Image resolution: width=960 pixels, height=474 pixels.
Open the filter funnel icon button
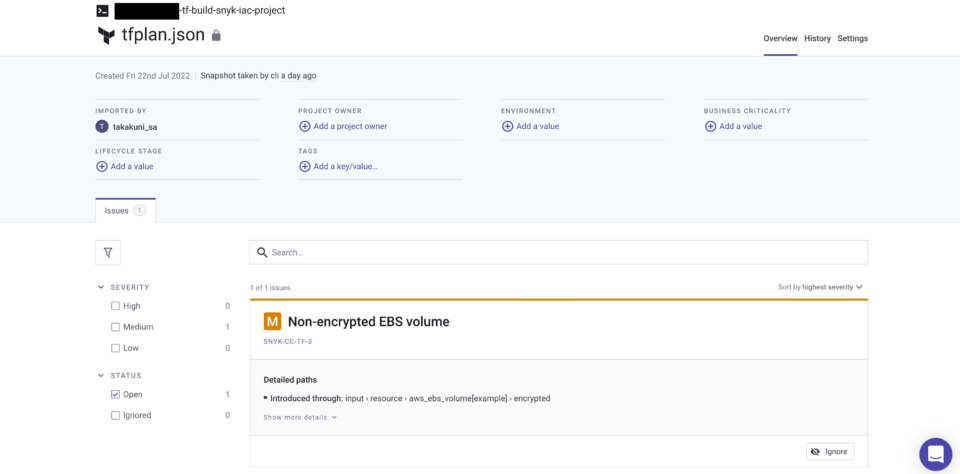pyautogui.click(x=108, y=252)
